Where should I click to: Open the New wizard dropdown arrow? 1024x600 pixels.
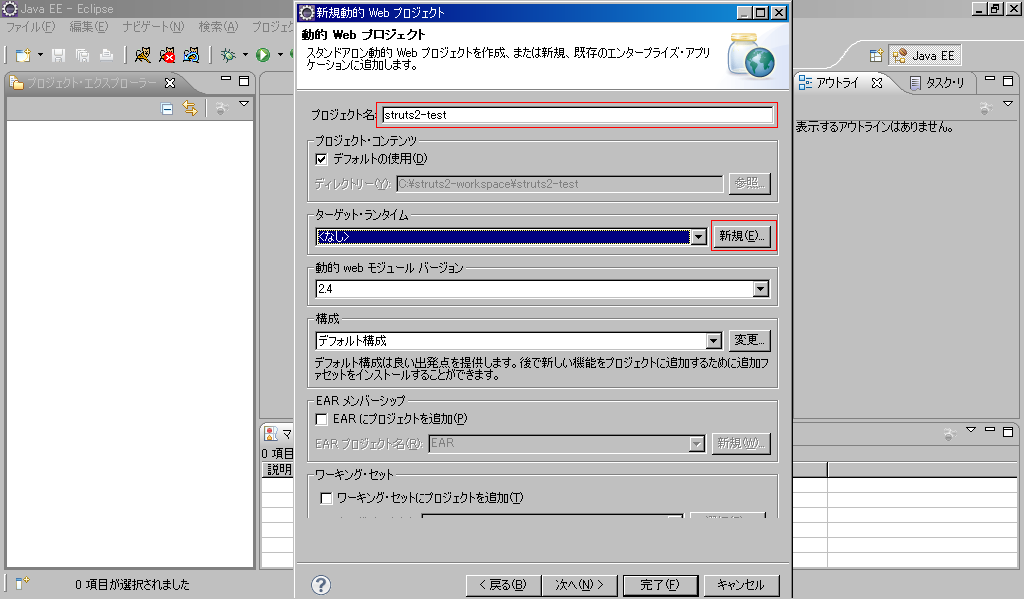click(x=40, y=55)
